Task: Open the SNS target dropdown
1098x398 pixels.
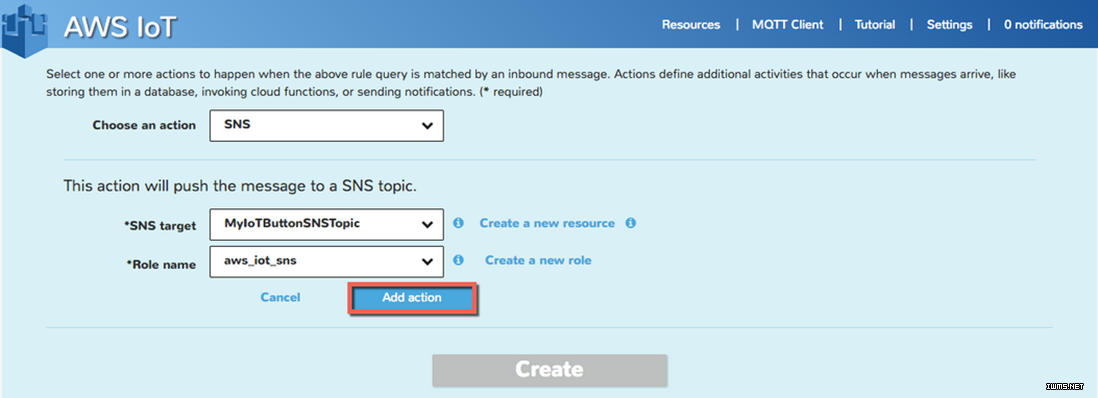Action: coord(326,224)
